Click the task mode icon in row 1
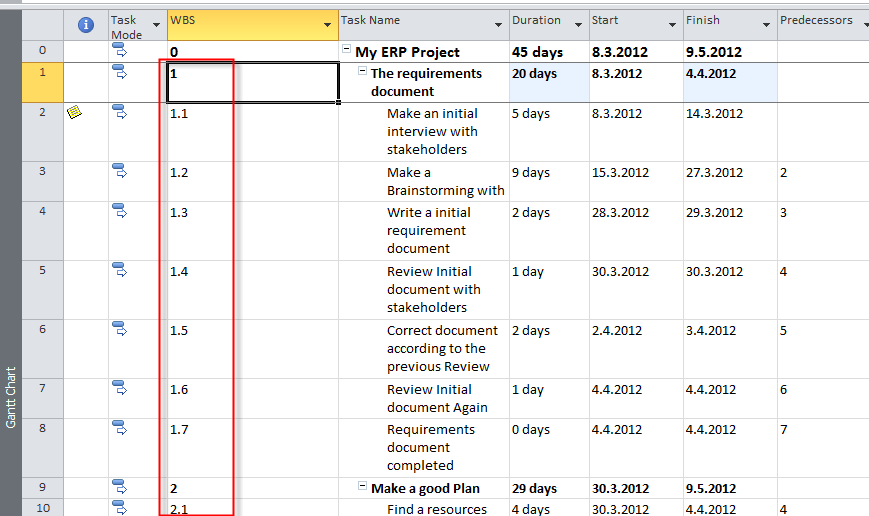This screenshot has height=516, width=869. (120, 72)
